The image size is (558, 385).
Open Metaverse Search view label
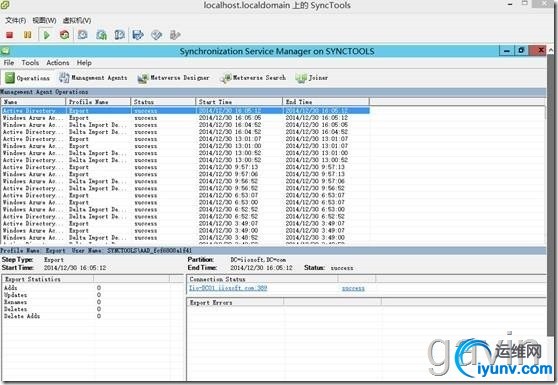click(x=259, y=78)
